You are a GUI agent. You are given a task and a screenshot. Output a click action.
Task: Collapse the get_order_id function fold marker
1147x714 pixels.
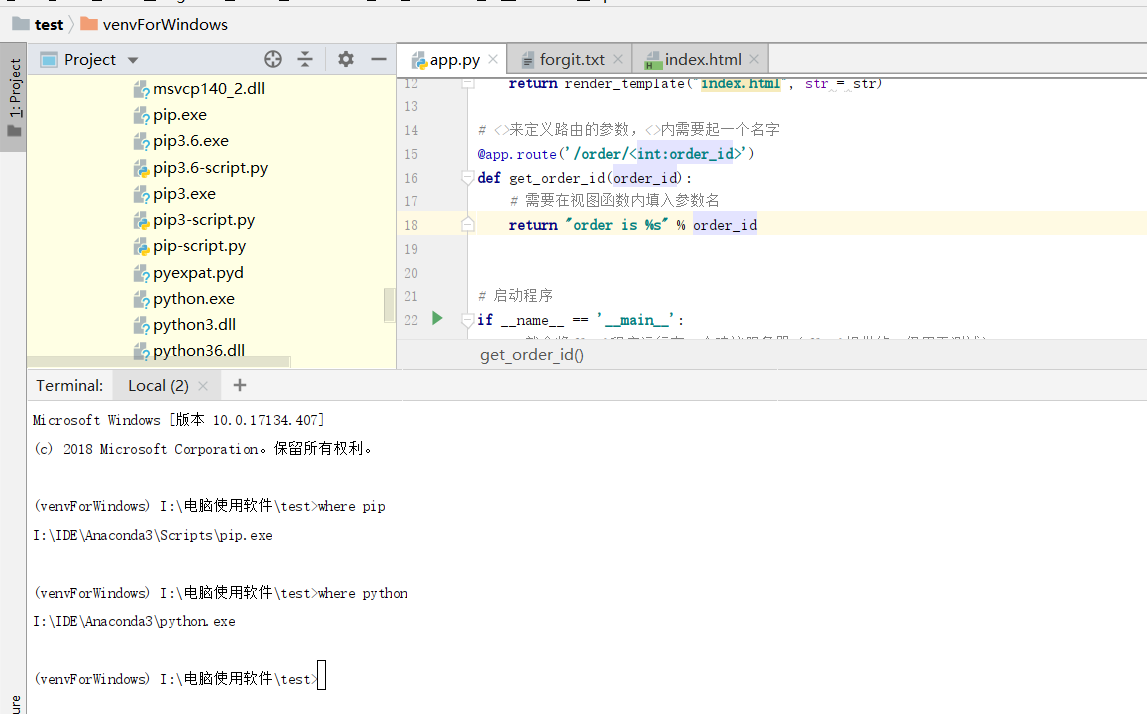click(x=466, y=177)
